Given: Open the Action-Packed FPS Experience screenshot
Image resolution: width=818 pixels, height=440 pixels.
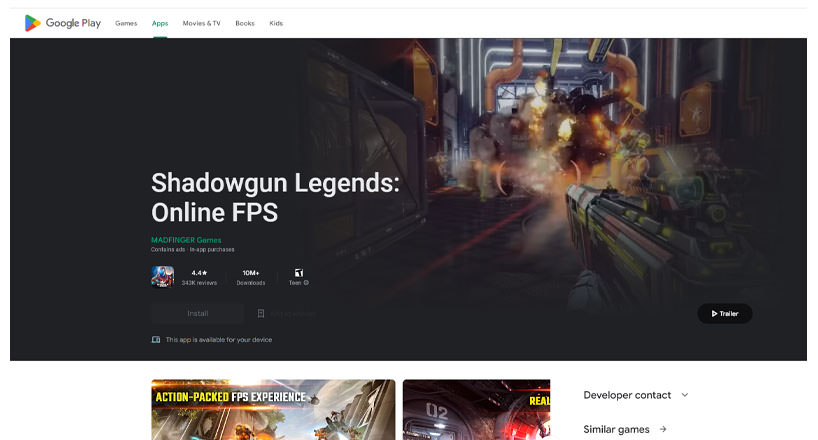Looking at the screenshot, I should 273,410.
